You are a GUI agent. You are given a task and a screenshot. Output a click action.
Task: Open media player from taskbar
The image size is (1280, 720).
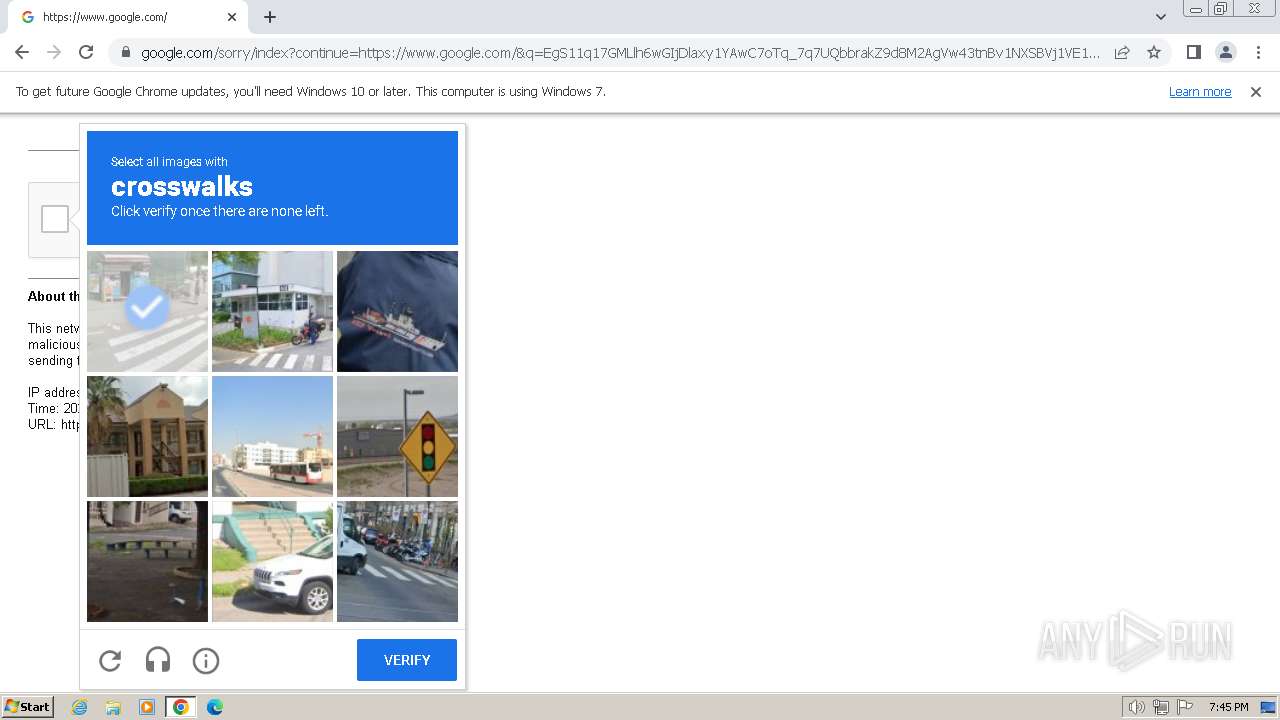(147, 707)
